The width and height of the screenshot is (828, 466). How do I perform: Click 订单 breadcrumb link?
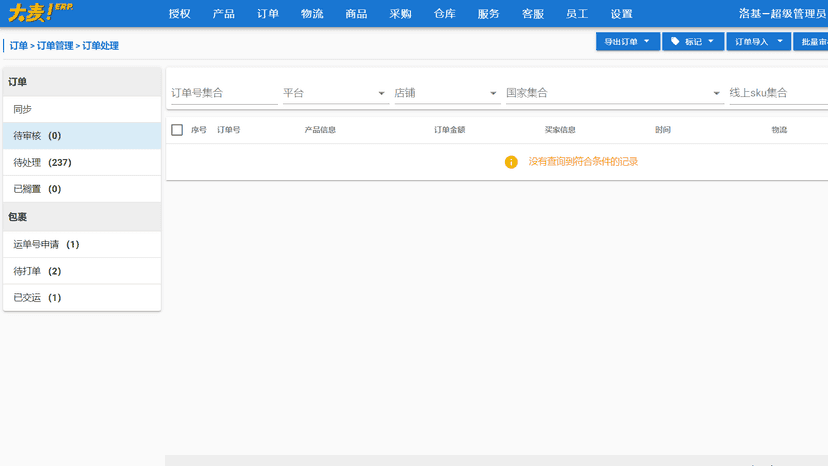tap(18, 46)
